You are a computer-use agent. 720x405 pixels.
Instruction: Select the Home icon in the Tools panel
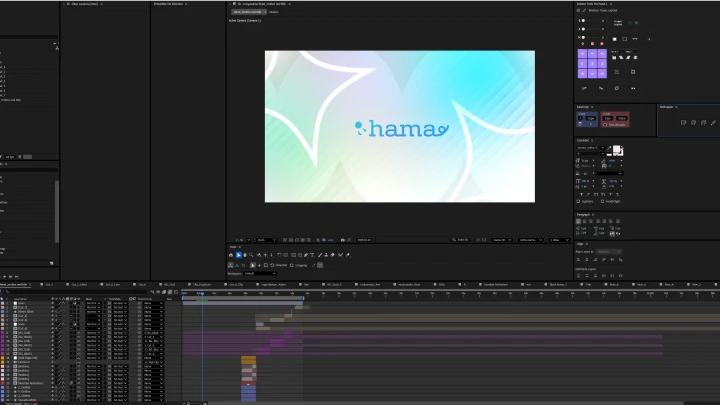[x=231, y=255]
